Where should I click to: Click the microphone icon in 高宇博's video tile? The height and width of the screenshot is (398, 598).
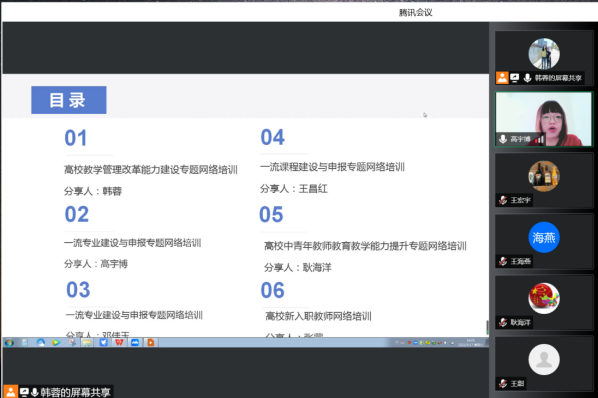pos(503,139)
